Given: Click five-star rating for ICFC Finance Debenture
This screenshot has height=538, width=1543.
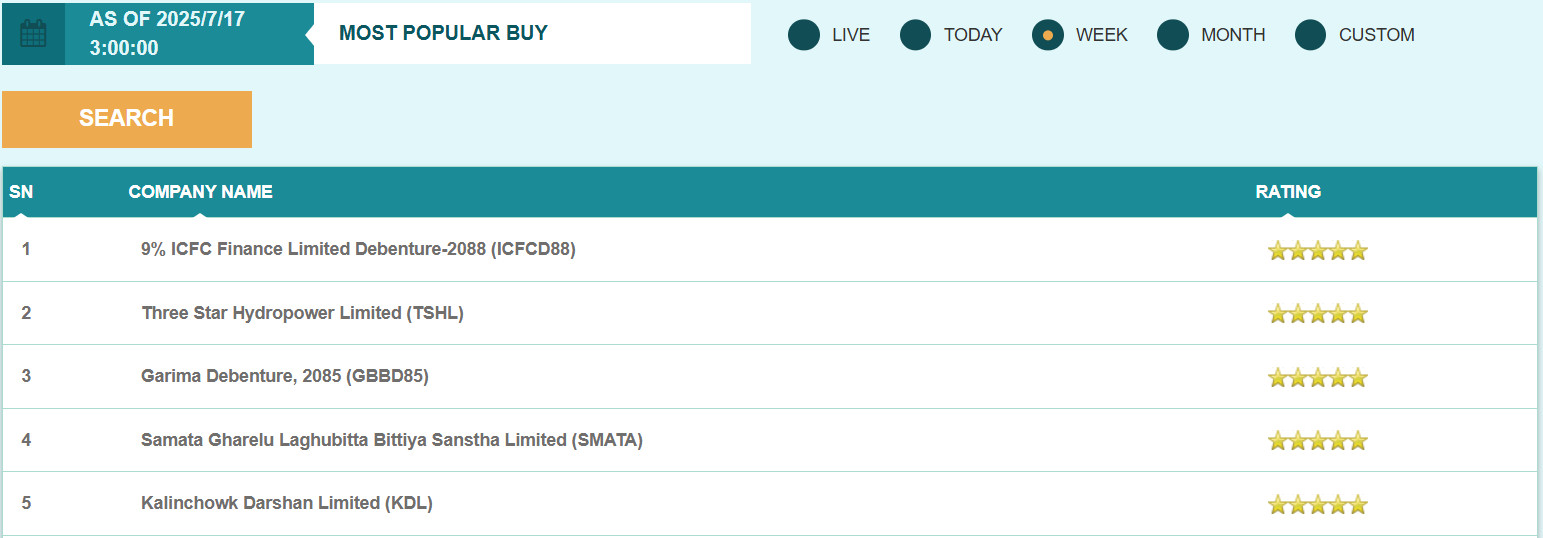Looking at the screenshot, I should (x=1316, y=250).
